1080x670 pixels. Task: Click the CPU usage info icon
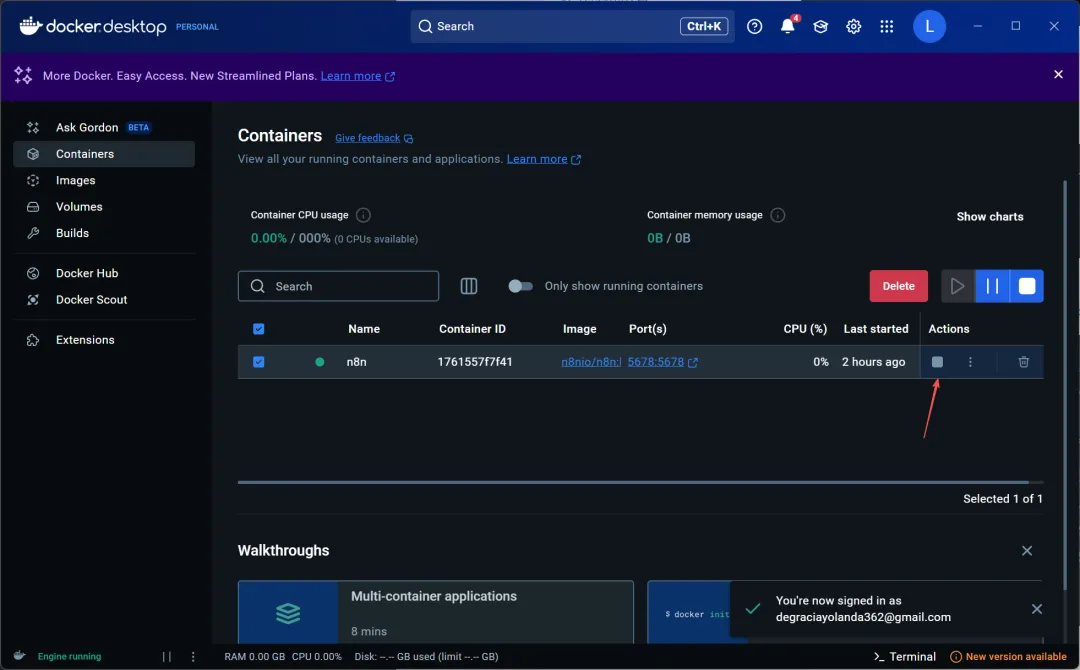pos(363,215)
